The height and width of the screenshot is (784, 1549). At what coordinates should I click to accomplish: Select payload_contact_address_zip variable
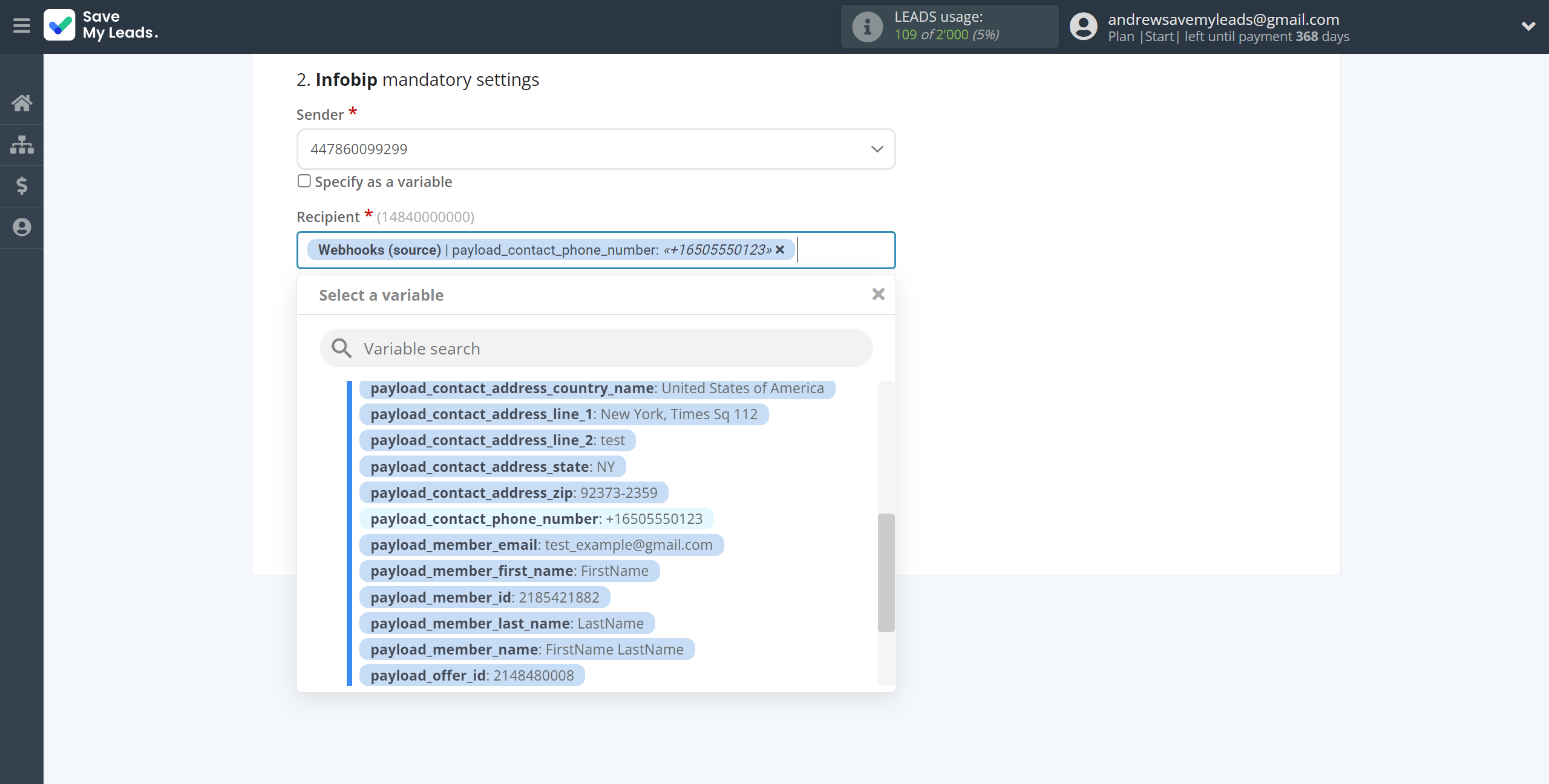[x=514, y=492]
